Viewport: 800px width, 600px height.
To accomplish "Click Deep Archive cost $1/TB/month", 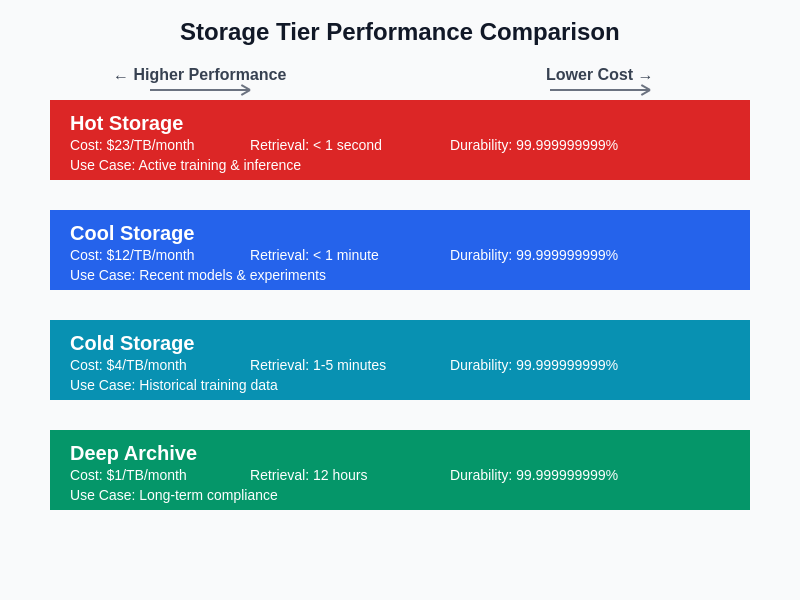I will tap(128, 475).
